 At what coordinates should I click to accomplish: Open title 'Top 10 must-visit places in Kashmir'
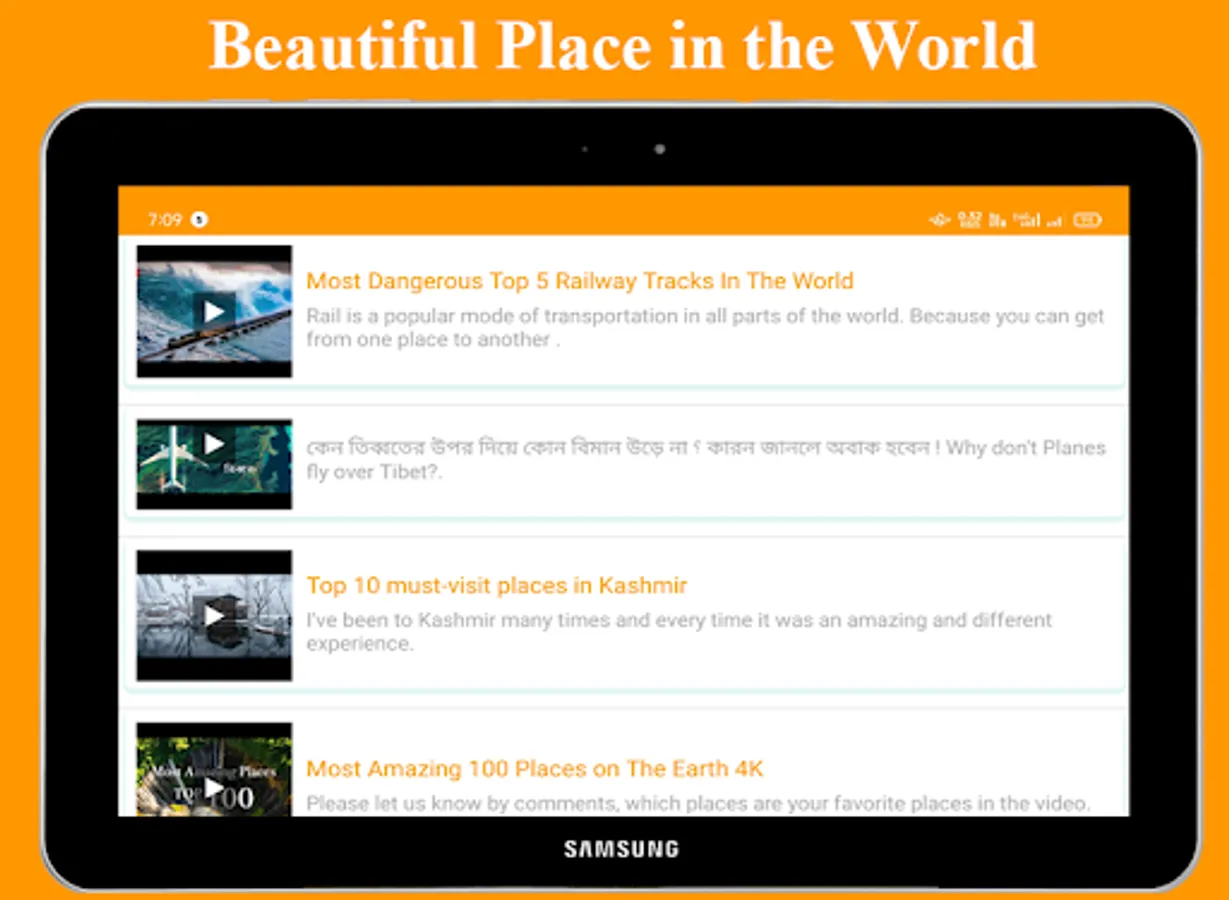pyautogui.click(x=496, y=585)
